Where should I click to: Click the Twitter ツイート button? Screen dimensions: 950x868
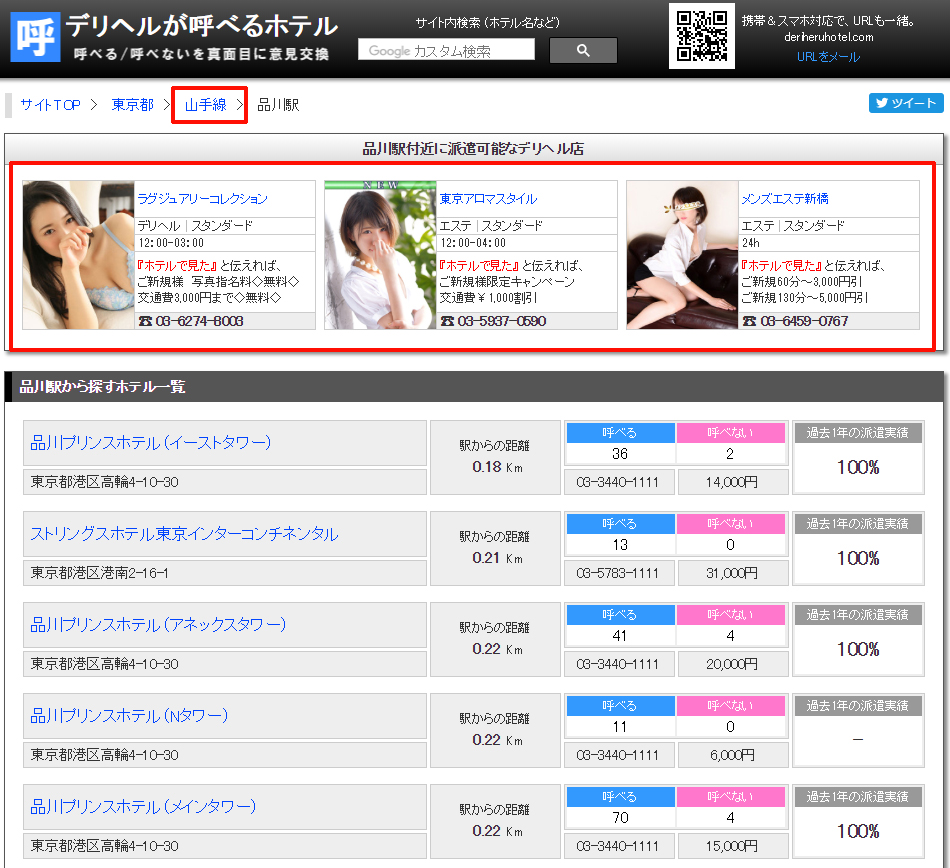point(906,103)
